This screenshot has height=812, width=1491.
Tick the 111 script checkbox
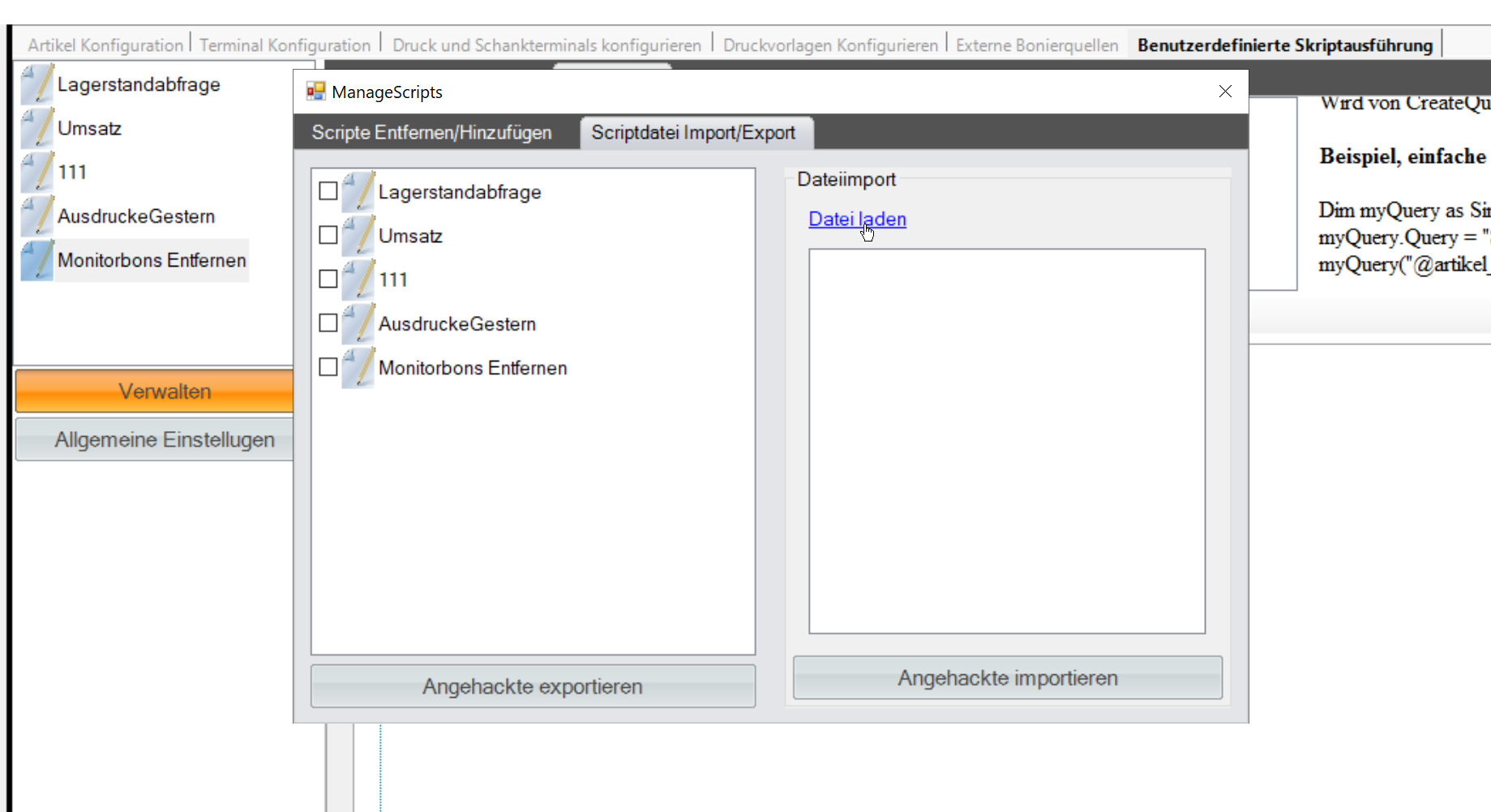pos(328,279)
